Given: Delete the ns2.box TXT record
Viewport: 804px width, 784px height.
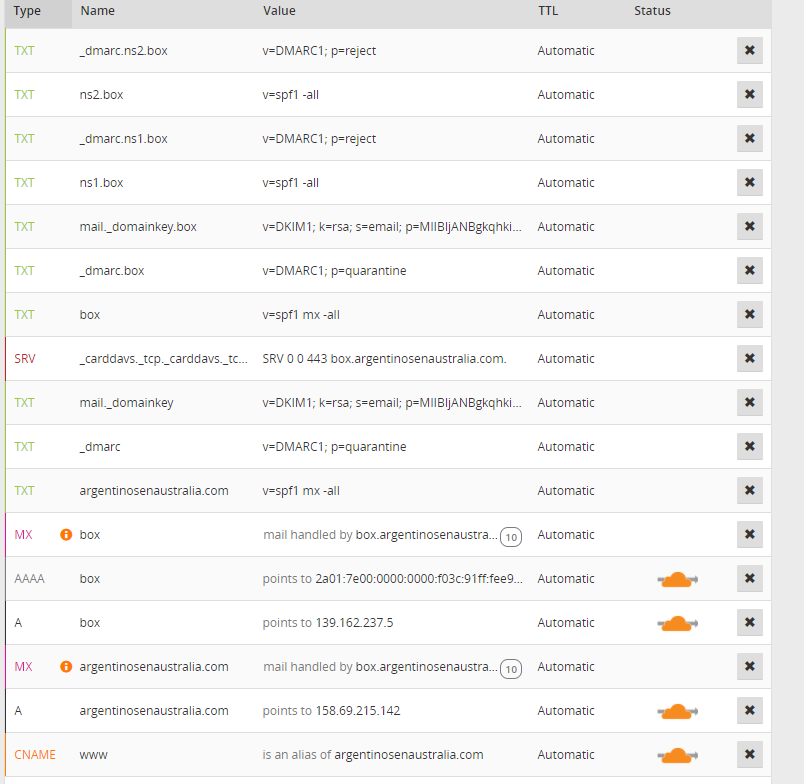Looking at the screenshot, I should (750, 94).
